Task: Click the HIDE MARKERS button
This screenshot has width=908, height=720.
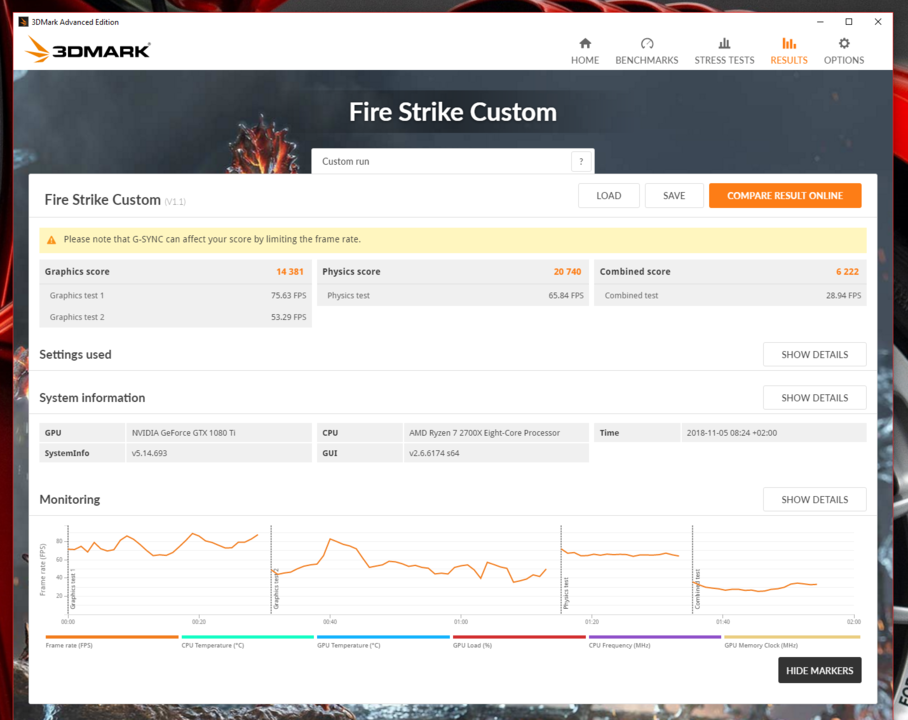Action: (819, 670)
